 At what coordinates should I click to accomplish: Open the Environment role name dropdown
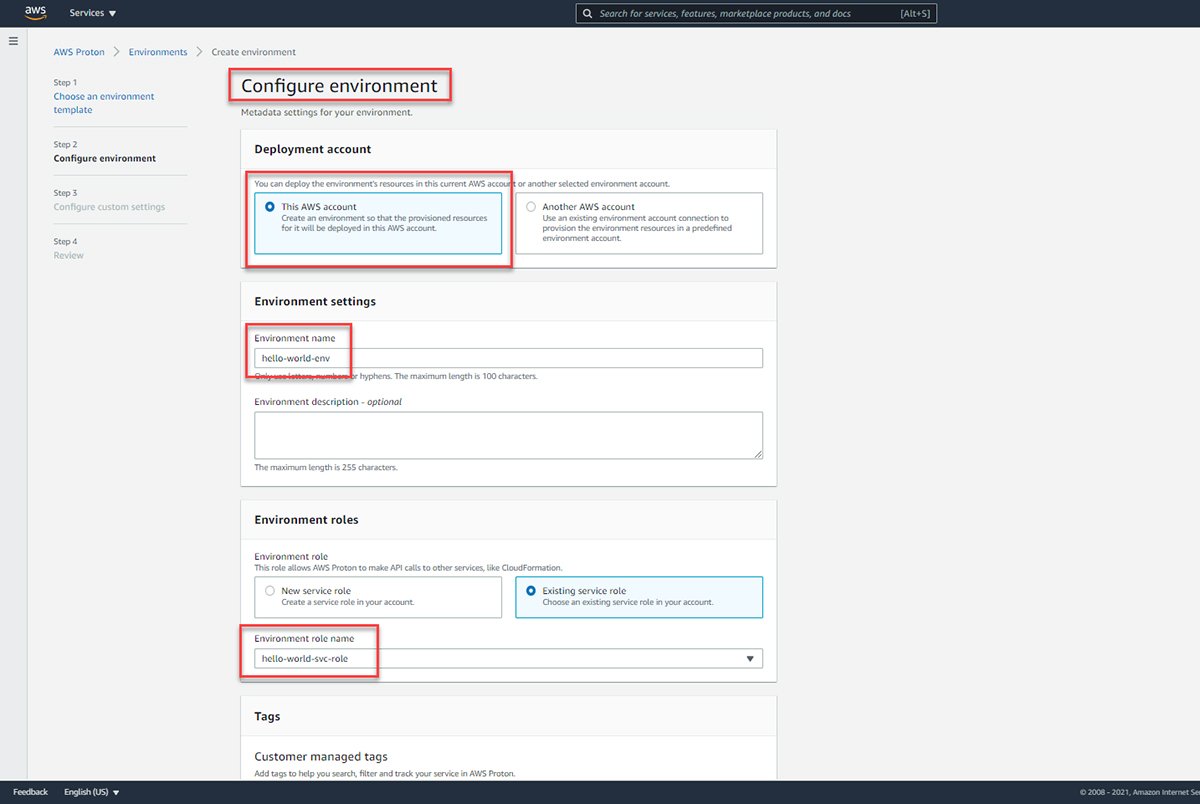(x=751, y=658)
